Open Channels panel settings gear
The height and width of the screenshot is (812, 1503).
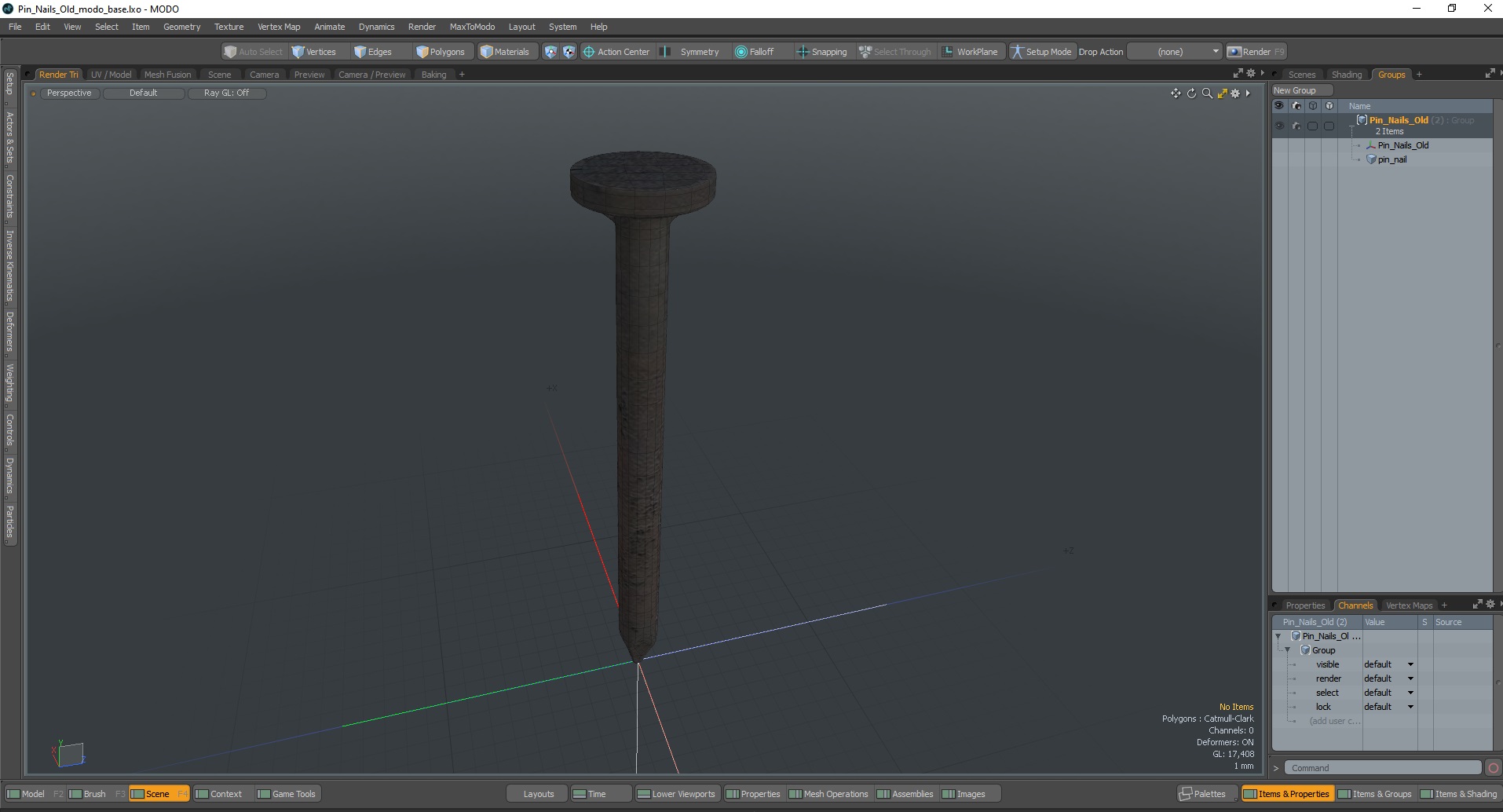pos(1490,604)
